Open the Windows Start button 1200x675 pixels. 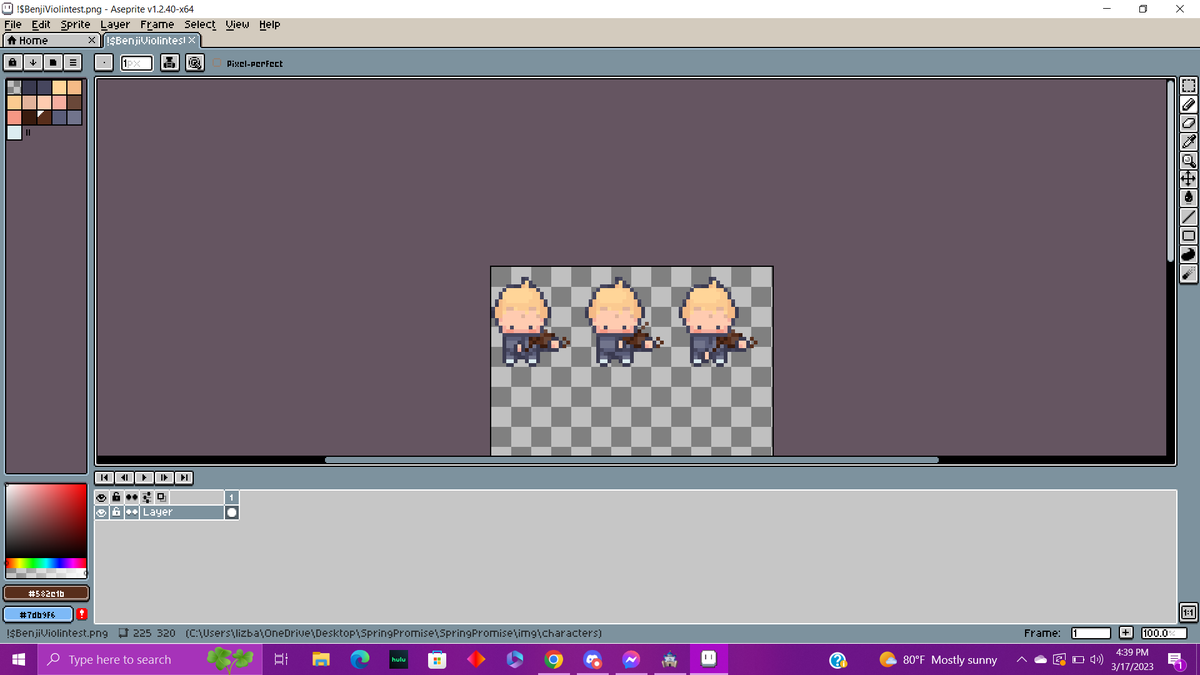tap(18, 659)
